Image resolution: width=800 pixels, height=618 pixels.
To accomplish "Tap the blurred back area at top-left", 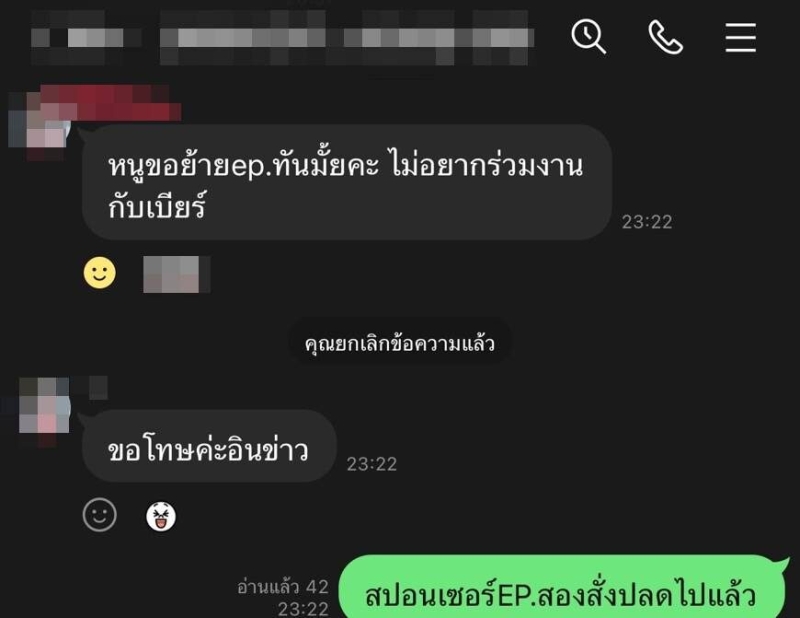I will [86, 38].
